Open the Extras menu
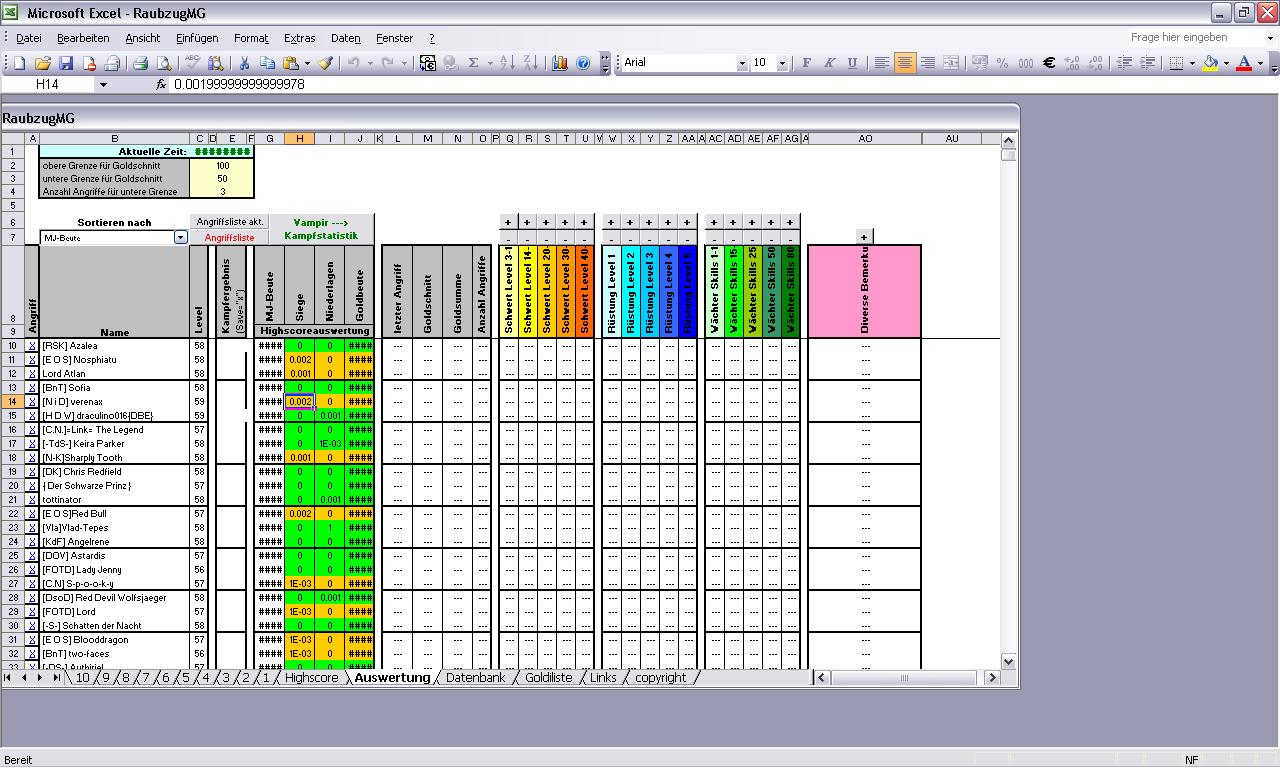Screen dimensions: 1280x768 pyautogui.click(x=299, y=38)
